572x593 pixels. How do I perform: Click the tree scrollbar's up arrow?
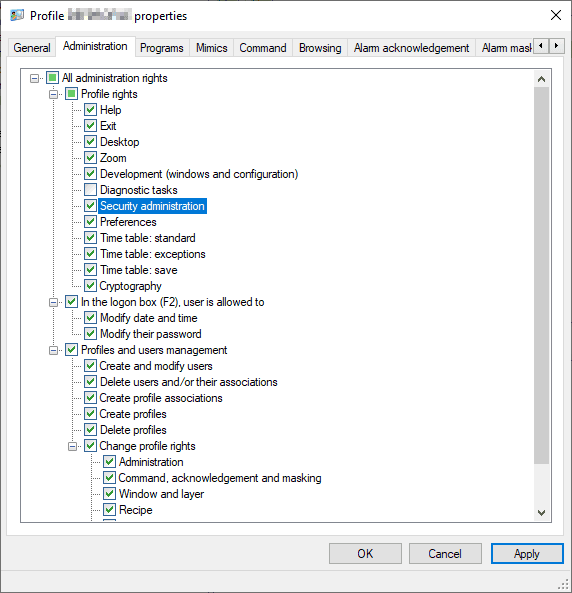click(541, 79)
